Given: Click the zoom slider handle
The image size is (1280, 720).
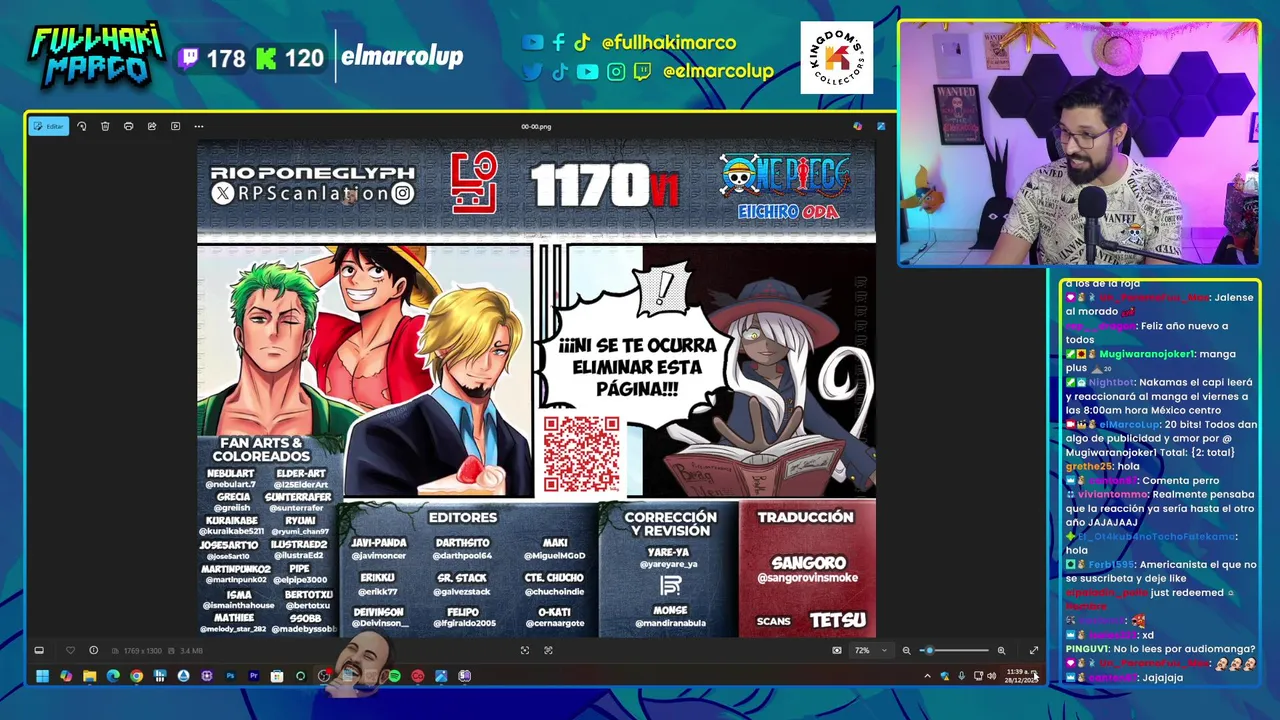Looking at the screenshot, I should (x=929, y=650).
